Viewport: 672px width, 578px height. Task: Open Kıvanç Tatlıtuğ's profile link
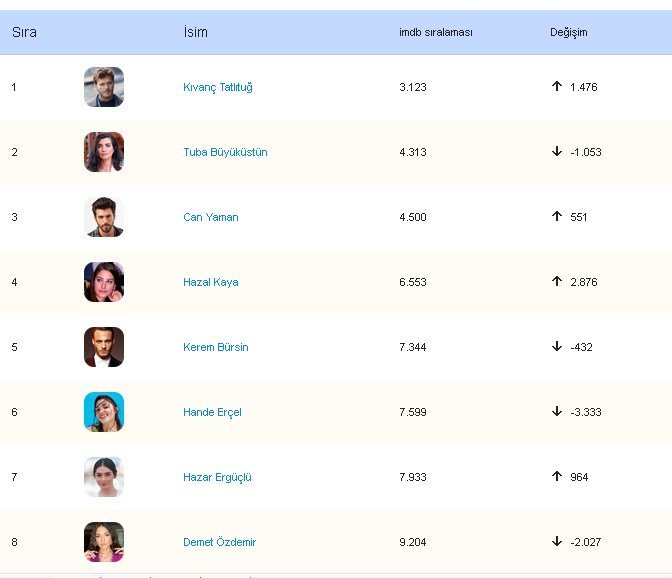pos(218,87)
